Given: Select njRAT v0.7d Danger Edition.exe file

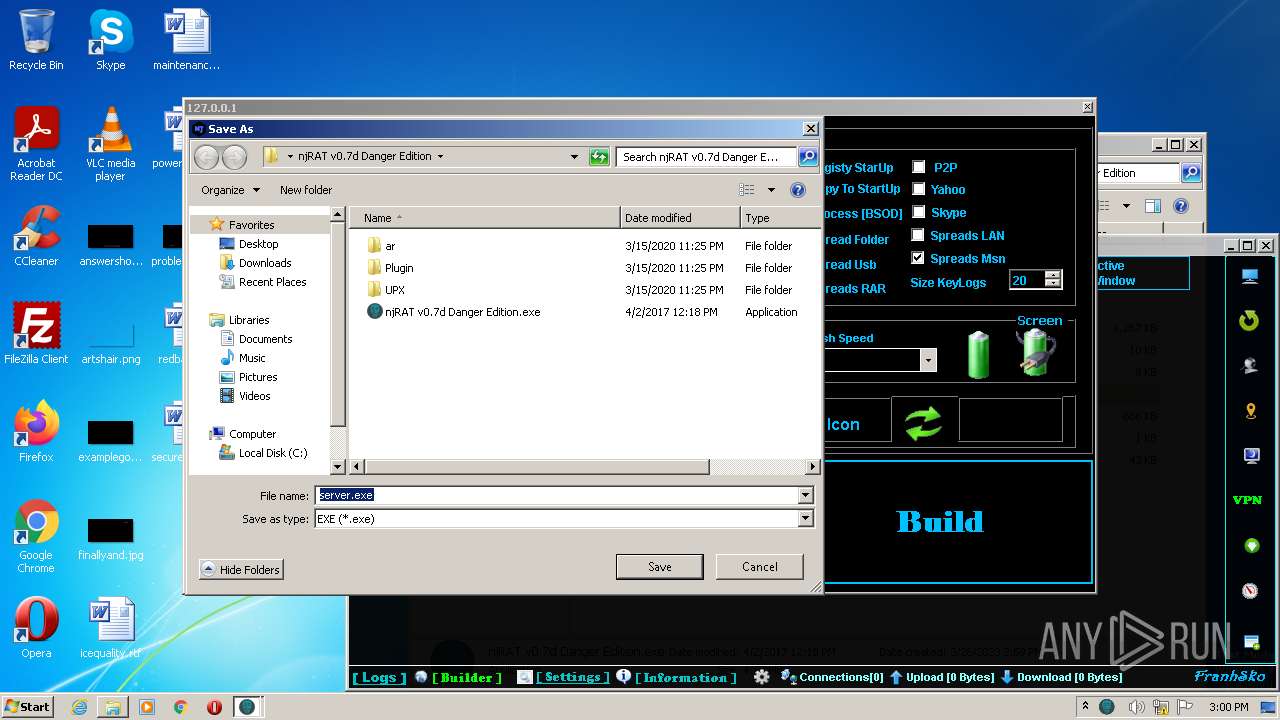Looking at the screenshot, I should pyautogui.click(x=454, y=312).
